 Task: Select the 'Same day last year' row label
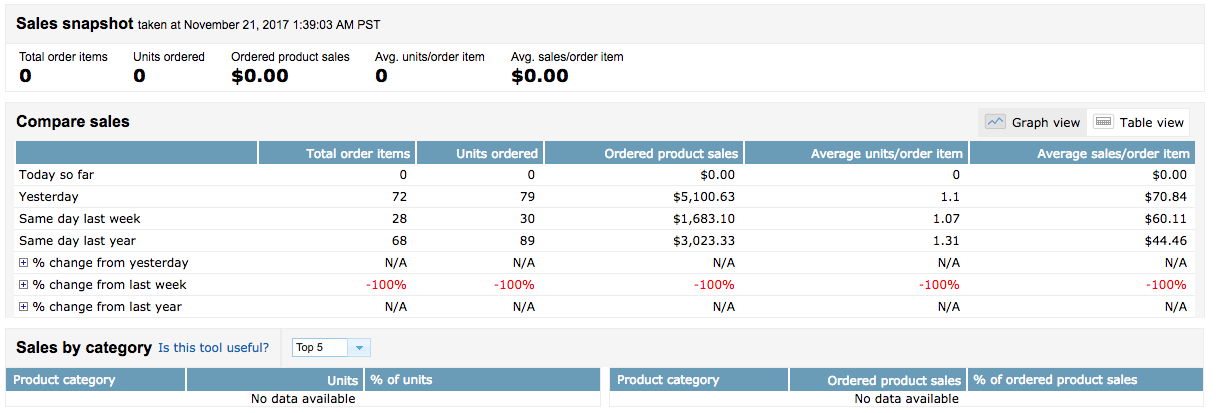pyautogui.click(x=77, y=241)
